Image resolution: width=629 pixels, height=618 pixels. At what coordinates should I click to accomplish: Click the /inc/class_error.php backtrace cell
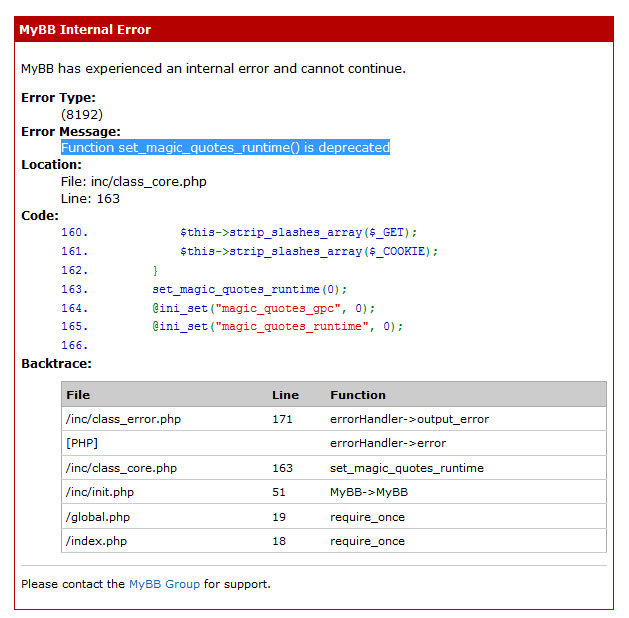124,419
